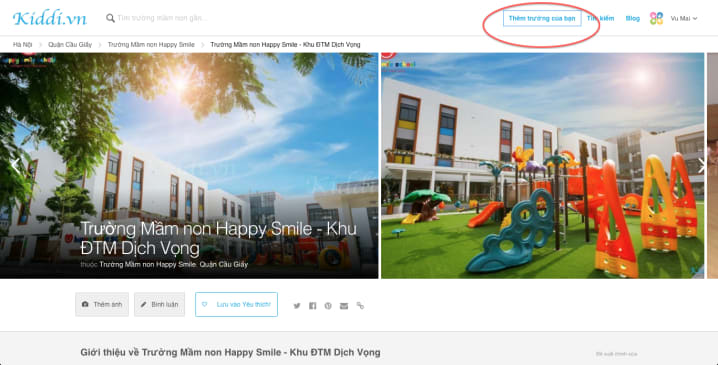Image resolution: width=718 pixels, height=365 pixels.
Task: Click the colorful user avatar icon
Action: tap(656, 18)
